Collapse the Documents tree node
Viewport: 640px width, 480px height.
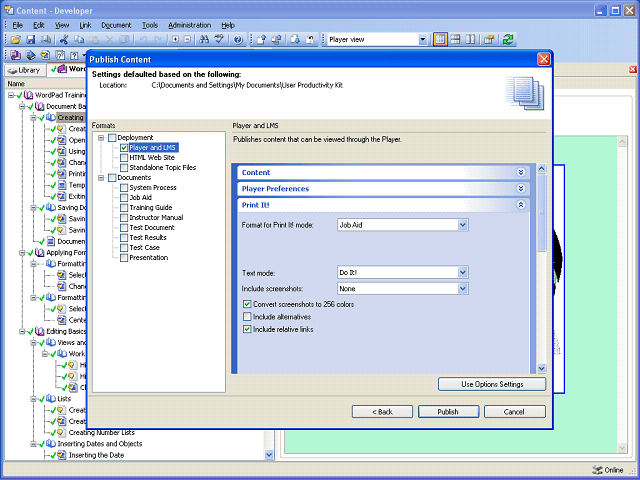[x=101, y=178]
